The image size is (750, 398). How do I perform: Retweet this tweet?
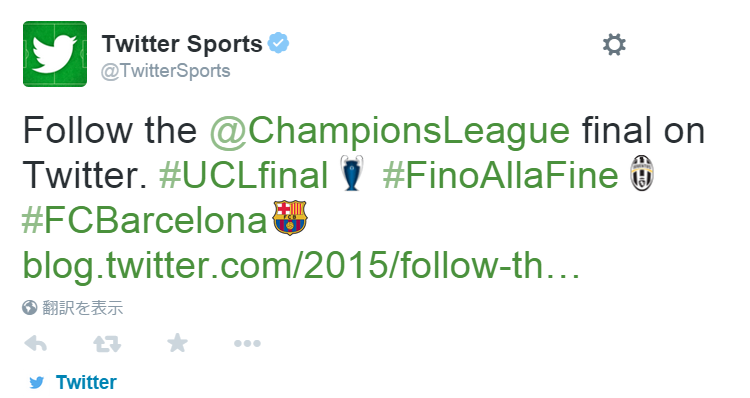(x=107, y=343)
